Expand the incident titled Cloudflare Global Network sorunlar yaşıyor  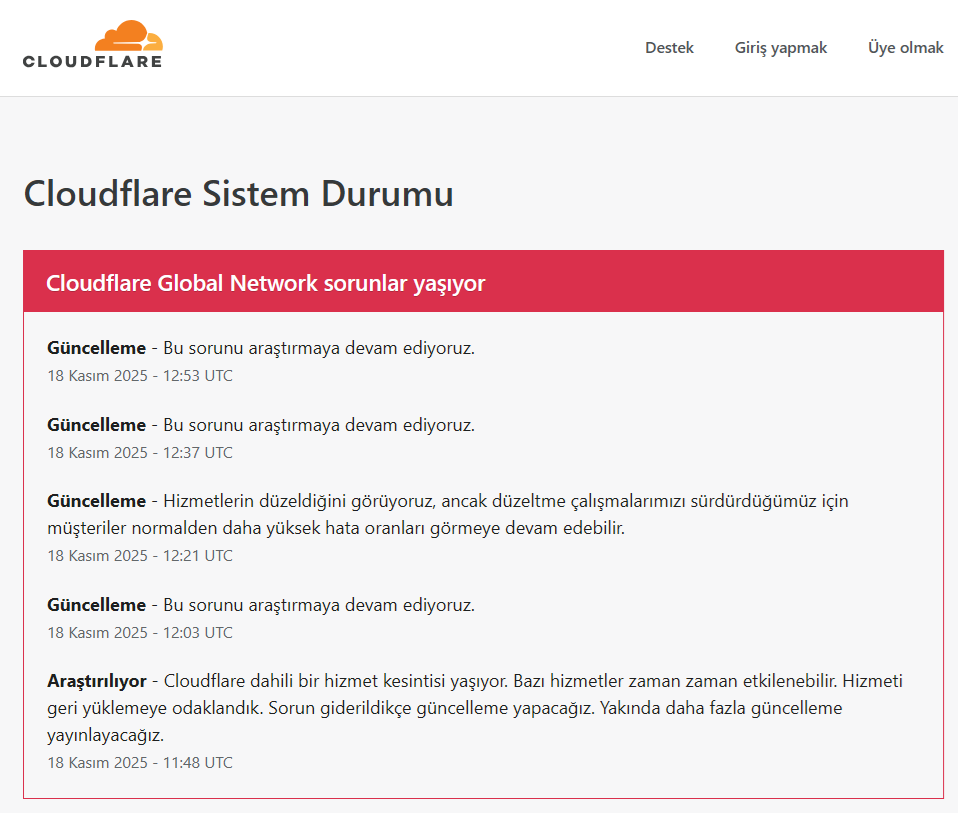[x=265, y=283]
